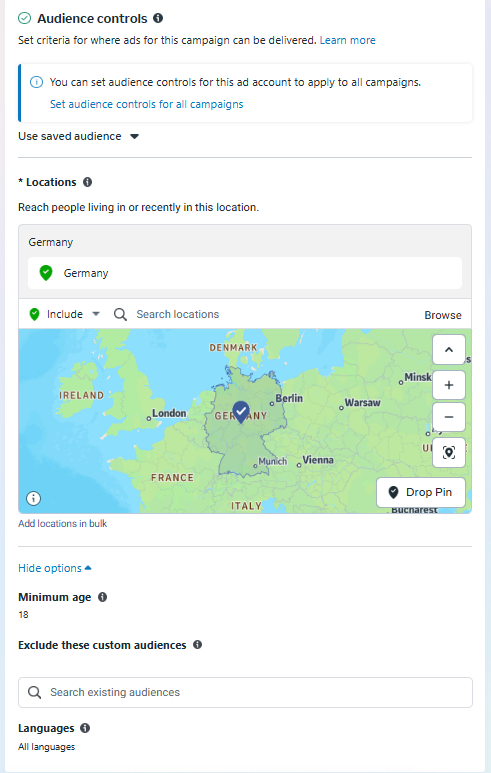Open the Include locations dropdown
The width and height of the screenshot is (491, 773).
click(x=65, y=314)
